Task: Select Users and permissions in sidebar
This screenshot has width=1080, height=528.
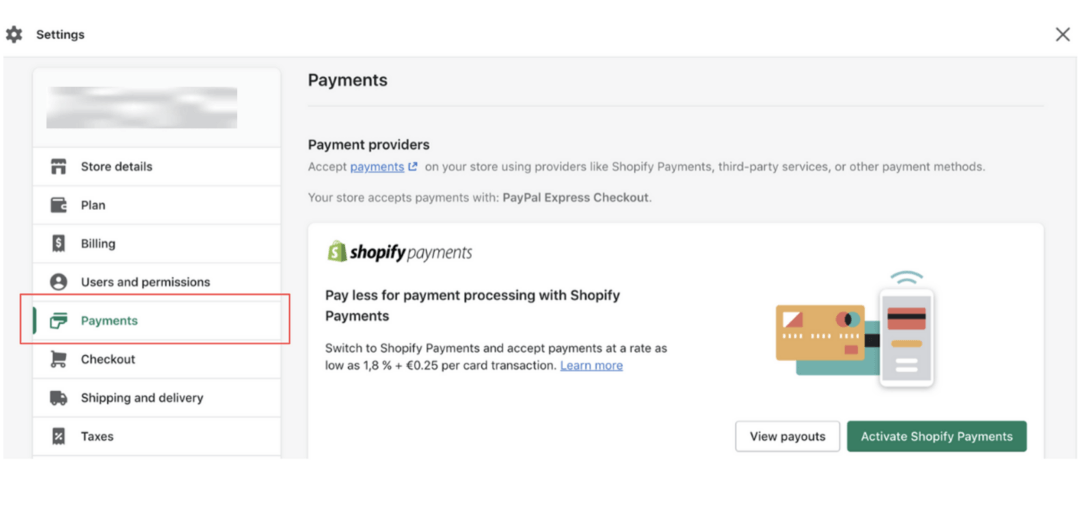Action: (146, 282)
